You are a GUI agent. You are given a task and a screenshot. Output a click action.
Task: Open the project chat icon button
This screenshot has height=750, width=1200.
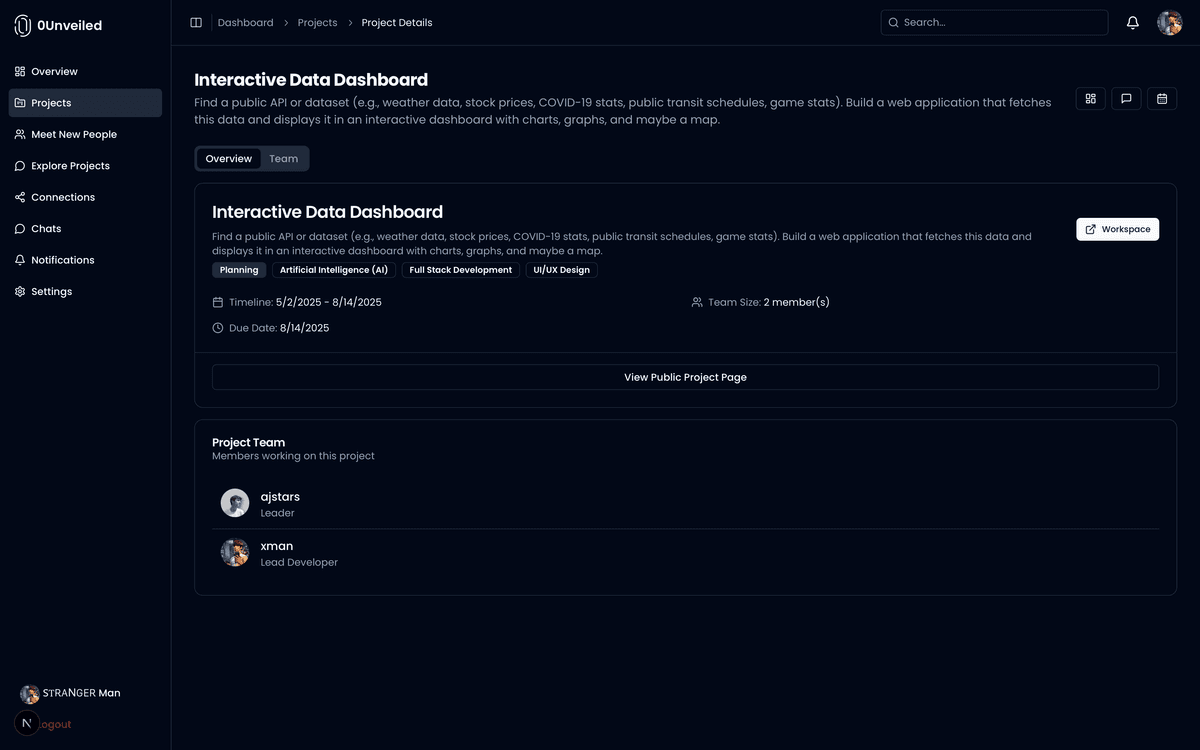pyautogui.click(x=1126, y=99)
